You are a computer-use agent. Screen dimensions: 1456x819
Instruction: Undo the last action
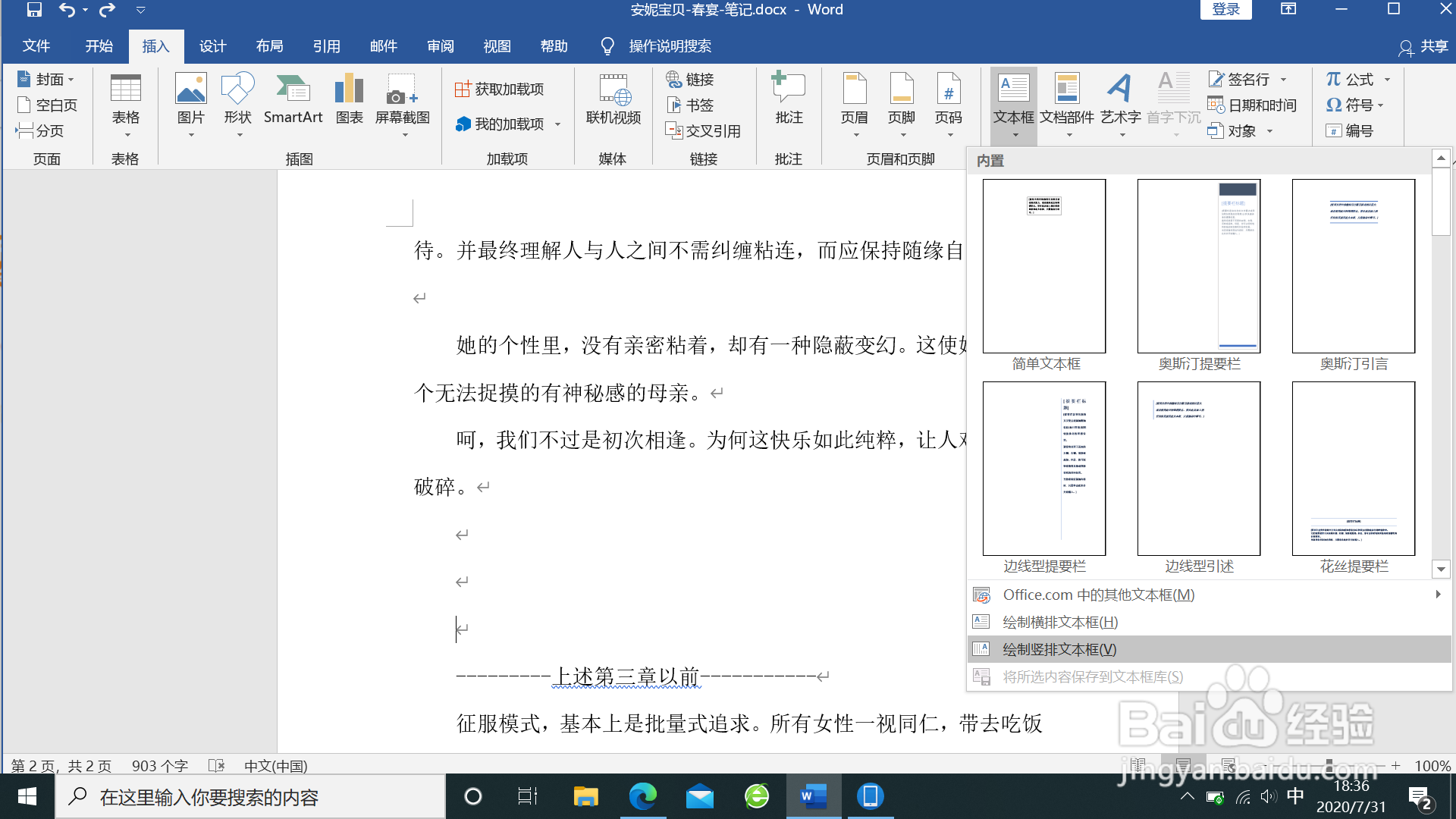67,10
